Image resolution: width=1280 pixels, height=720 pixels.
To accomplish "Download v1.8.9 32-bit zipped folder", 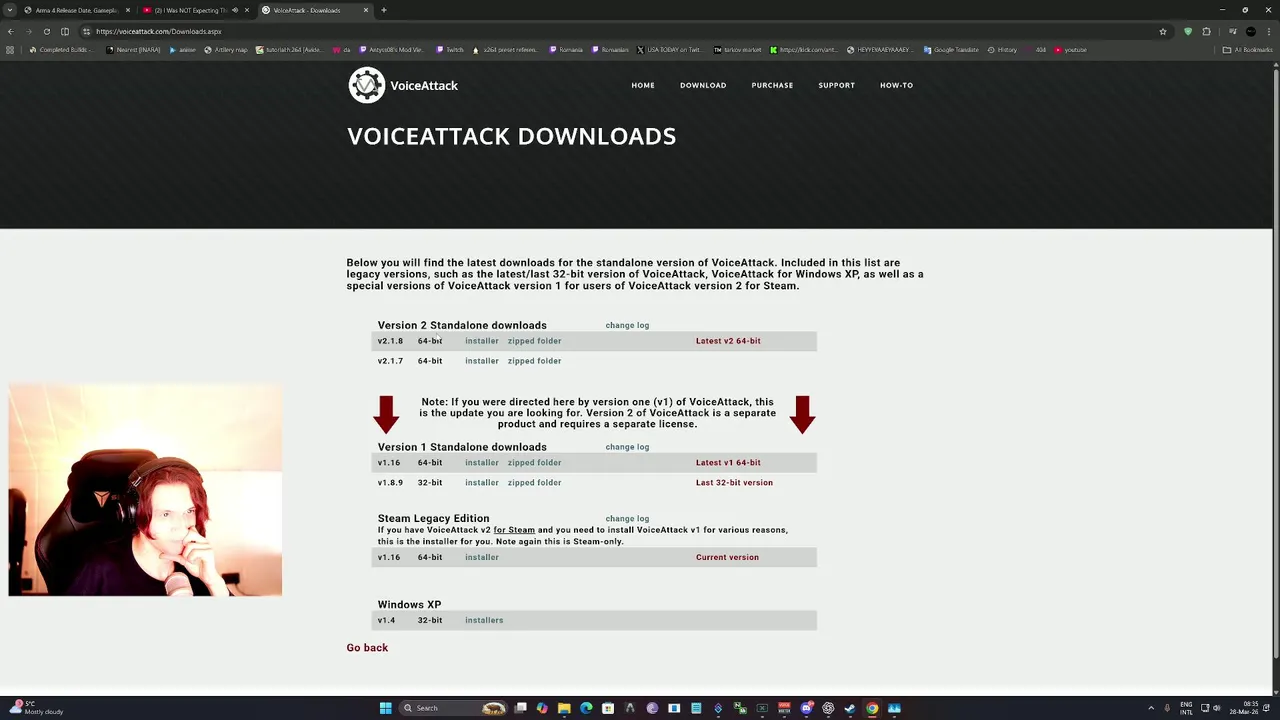I will (x=534, y=483).
